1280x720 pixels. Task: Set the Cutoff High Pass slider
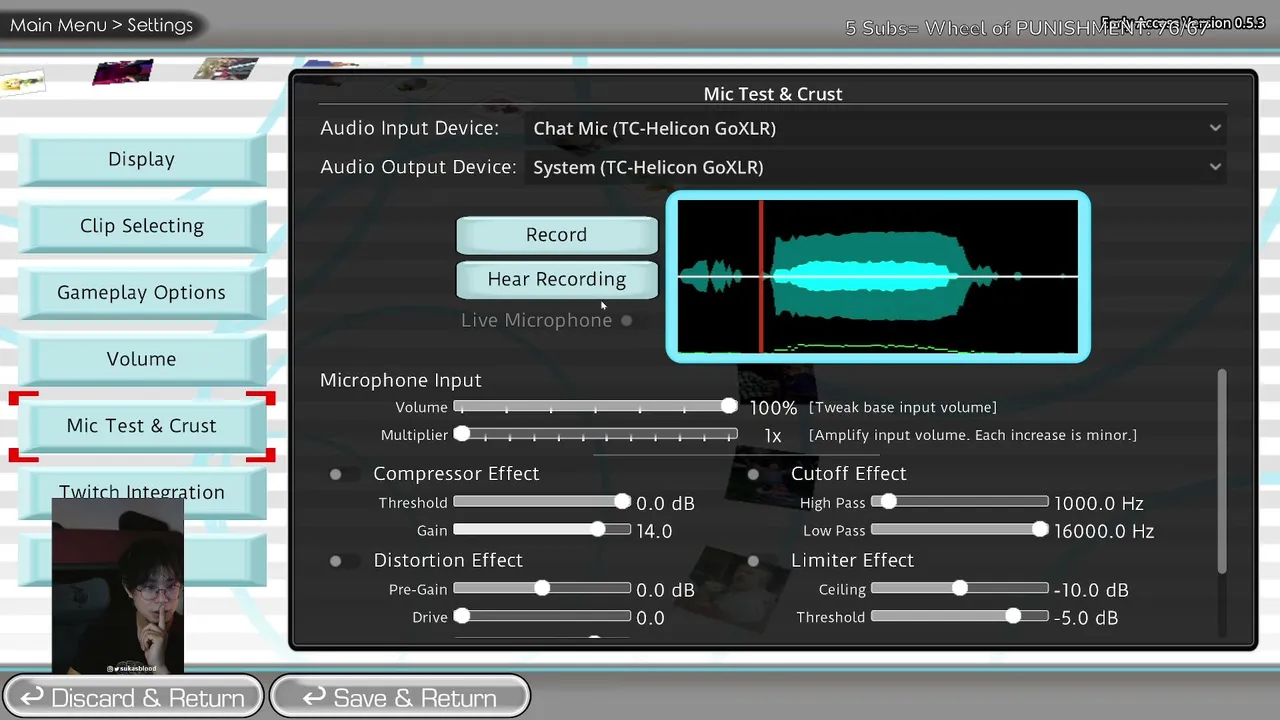(960, 502)
